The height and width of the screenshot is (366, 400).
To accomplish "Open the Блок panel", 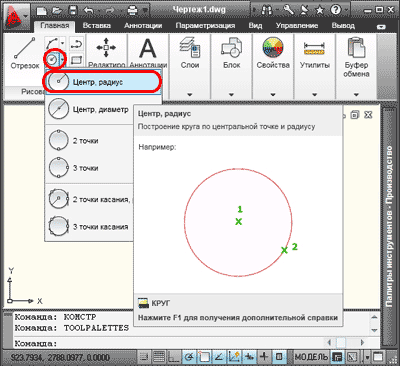I will pyautogui.click(x=232, y=53).
